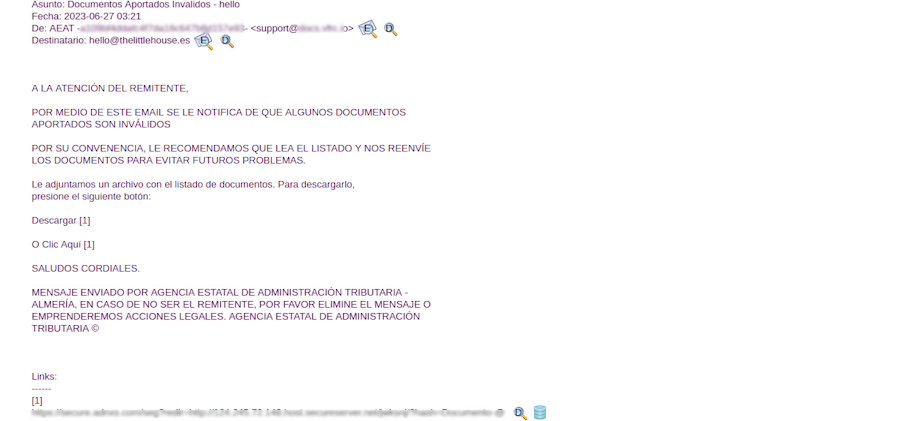Click the Fecha date 2023-06-27 03:21
The height and width of the screenshot is (421, 900).
tap(86, 16)
